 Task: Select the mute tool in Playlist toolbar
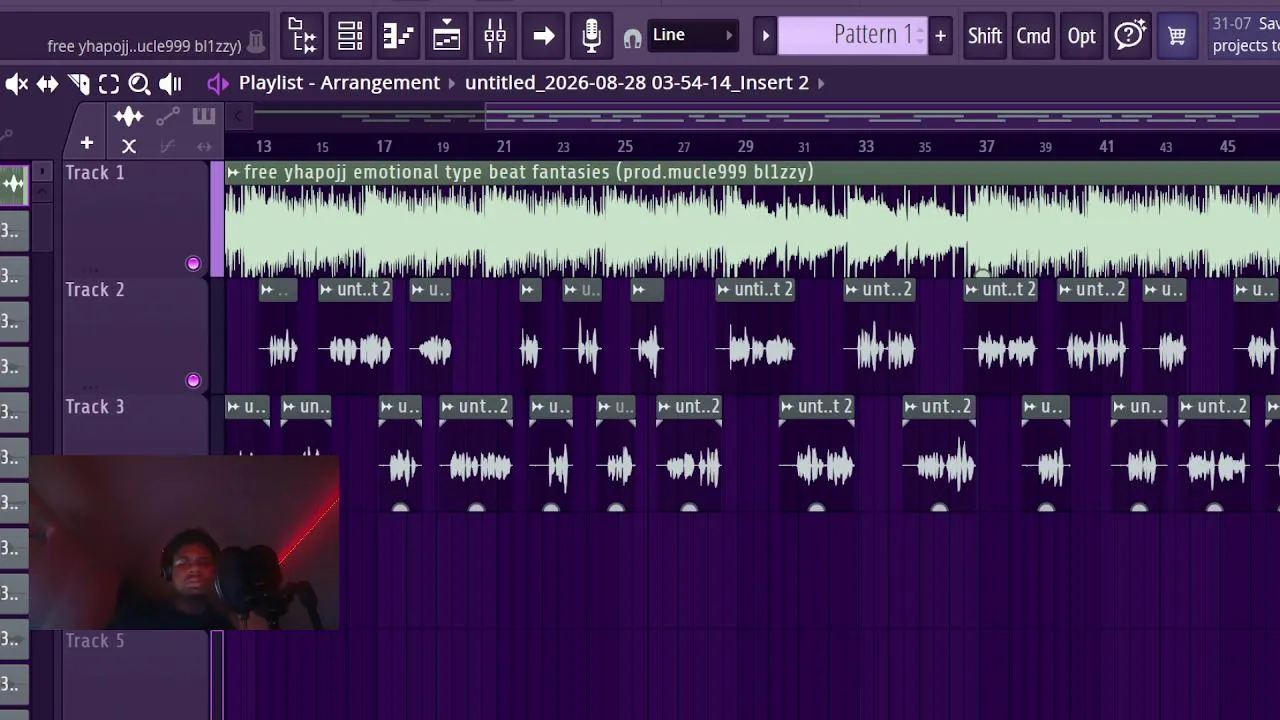click(17, 84)
